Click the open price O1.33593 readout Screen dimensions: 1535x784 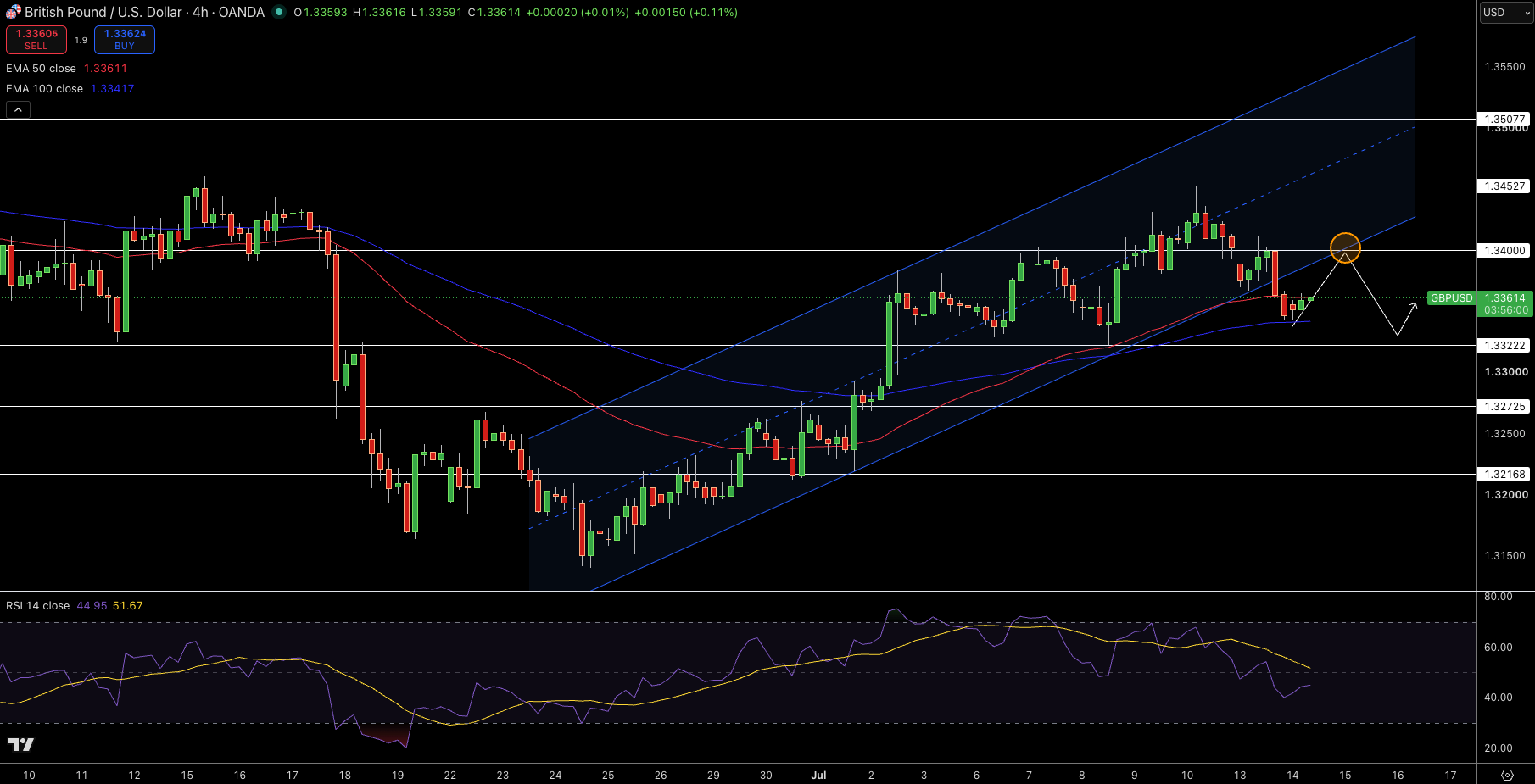click(x=321, y=13)
